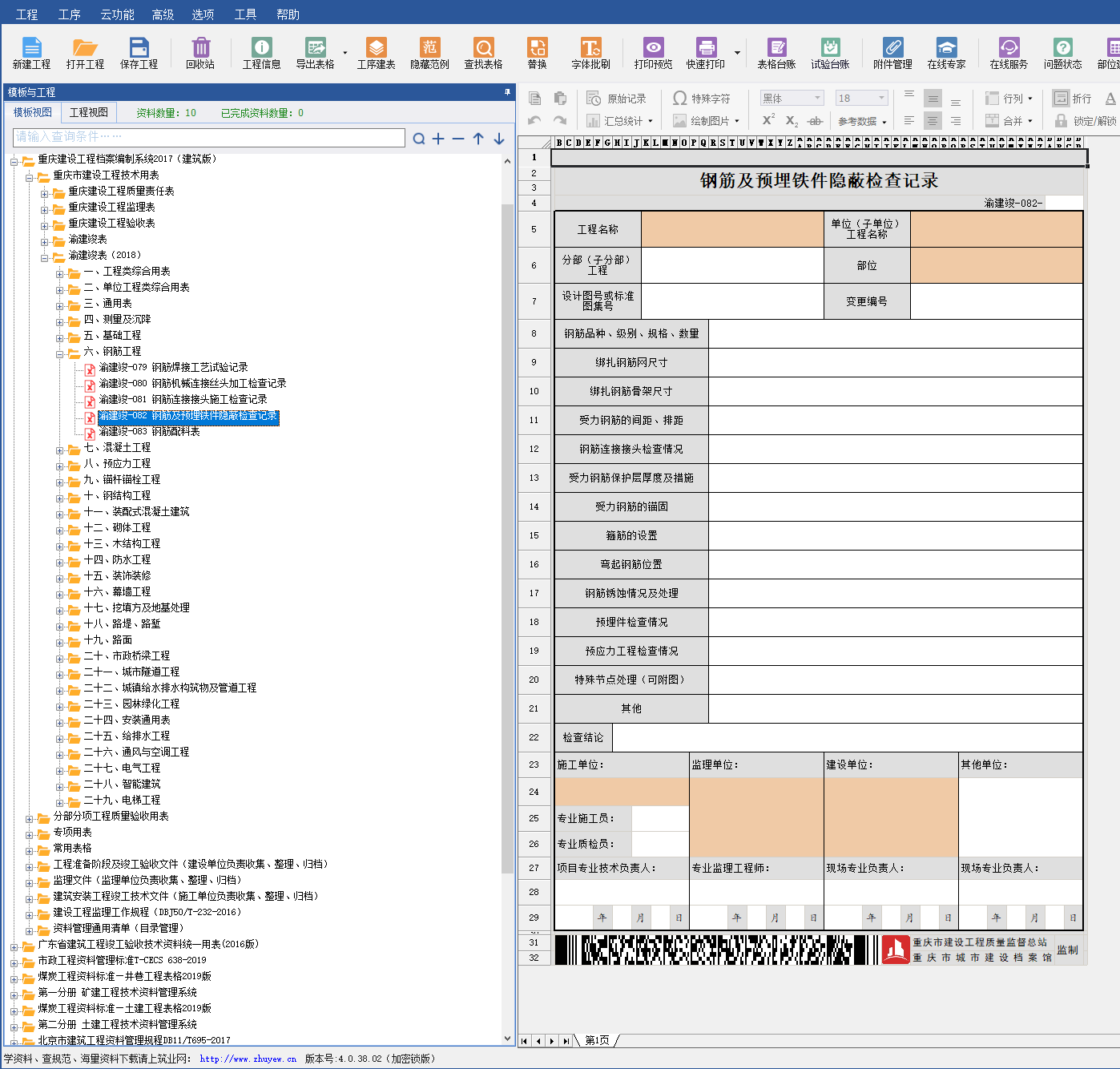Set horizontal right alignment
Viewport: 1120px width, 1069px height.
(x=956, y=121)
